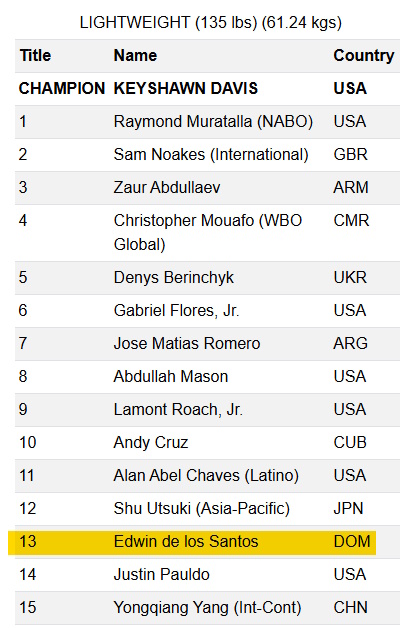Screen dimensions: 400x628
Task: Click the Title column header
Action: click(x=35, y=56)
